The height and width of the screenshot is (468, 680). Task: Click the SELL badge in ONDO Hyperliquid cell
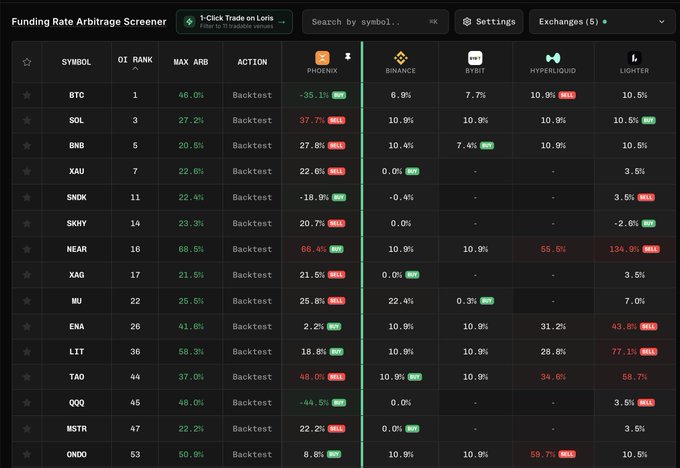tap(567, 454)
